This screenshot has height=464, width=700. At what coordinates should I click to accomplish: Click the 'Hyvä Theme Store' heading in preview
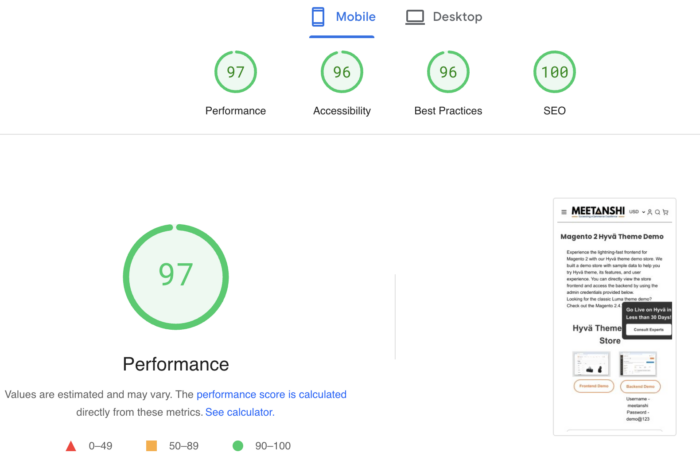597,334
